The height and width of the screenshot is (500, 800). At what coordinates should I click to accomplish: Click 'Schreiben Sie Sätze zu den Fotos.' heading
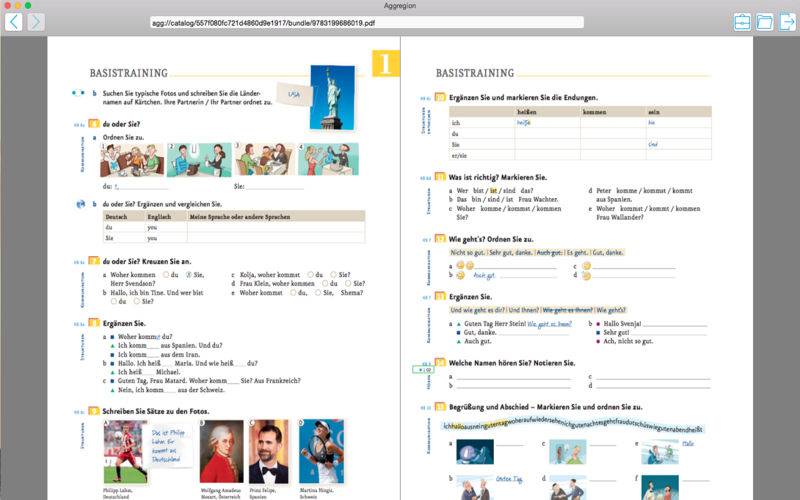(x=156, y=411)
